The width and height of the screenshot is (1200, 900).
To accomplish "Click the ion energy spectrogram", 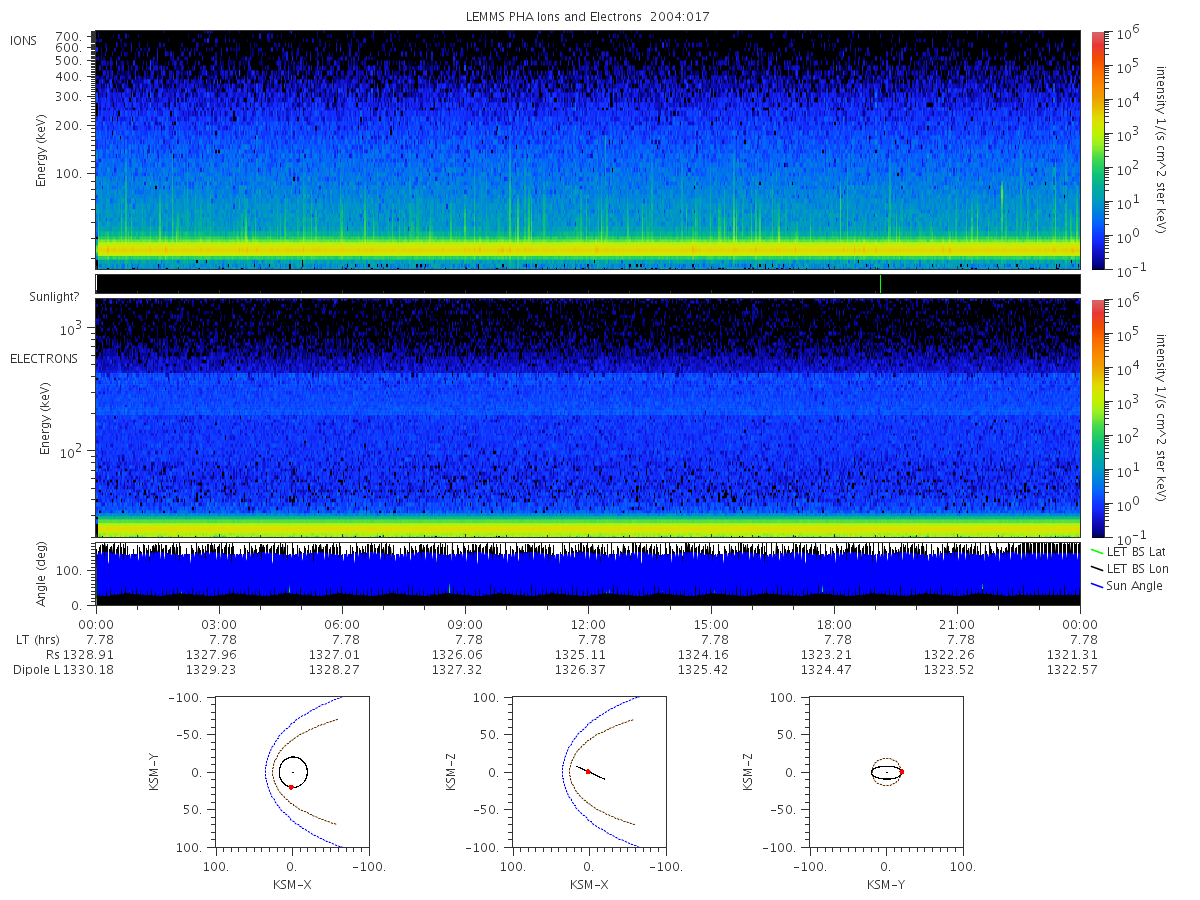I will (x=588, y=150).
